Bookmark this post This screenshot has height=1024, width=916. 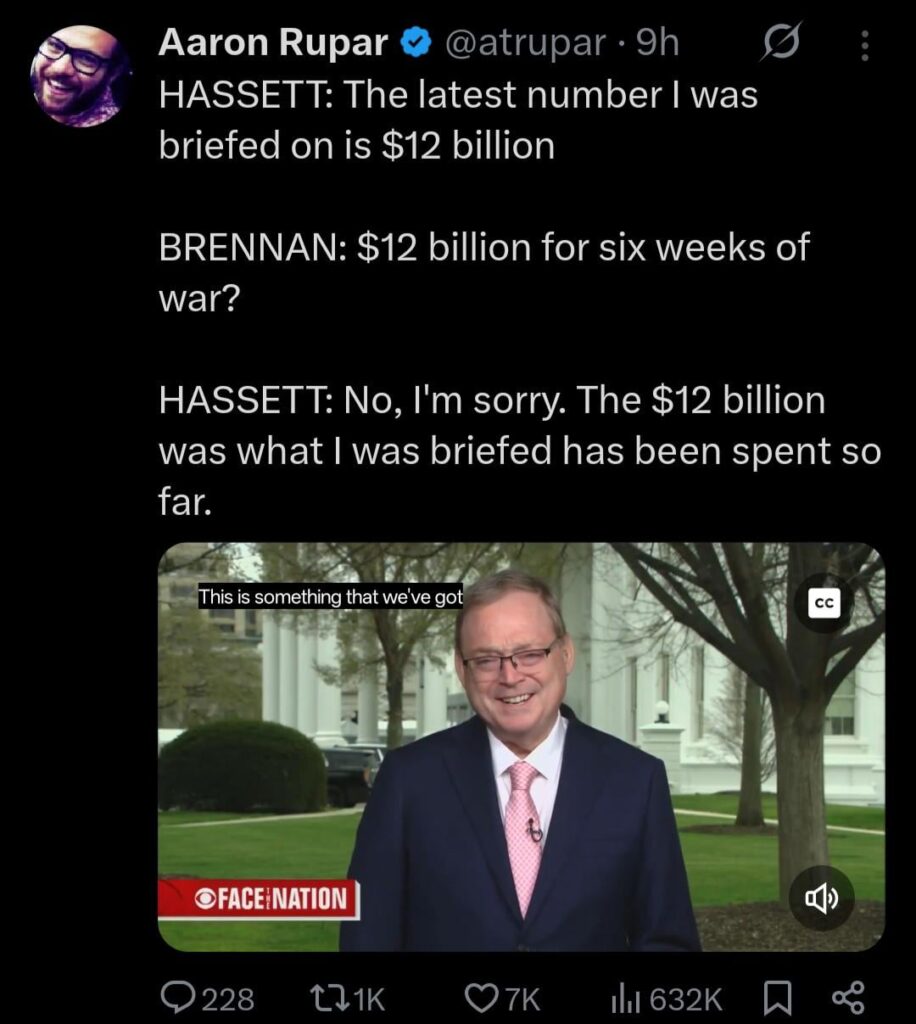coord(778,998)
